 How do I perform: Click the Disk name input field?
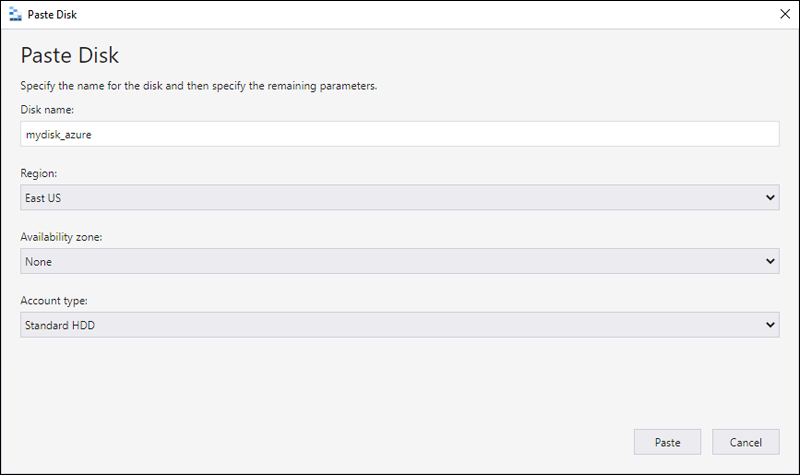click(x=400, y=134)
